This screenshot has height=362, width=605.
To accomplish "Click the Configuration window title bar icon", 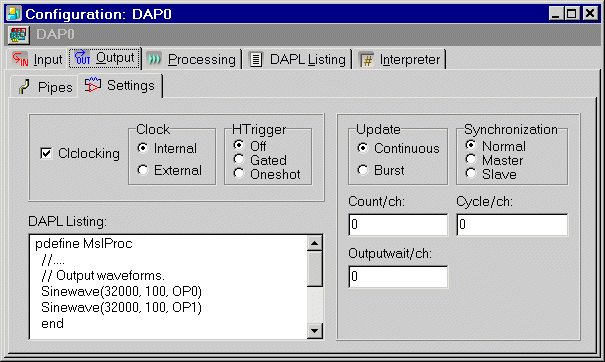I will 14,14.
